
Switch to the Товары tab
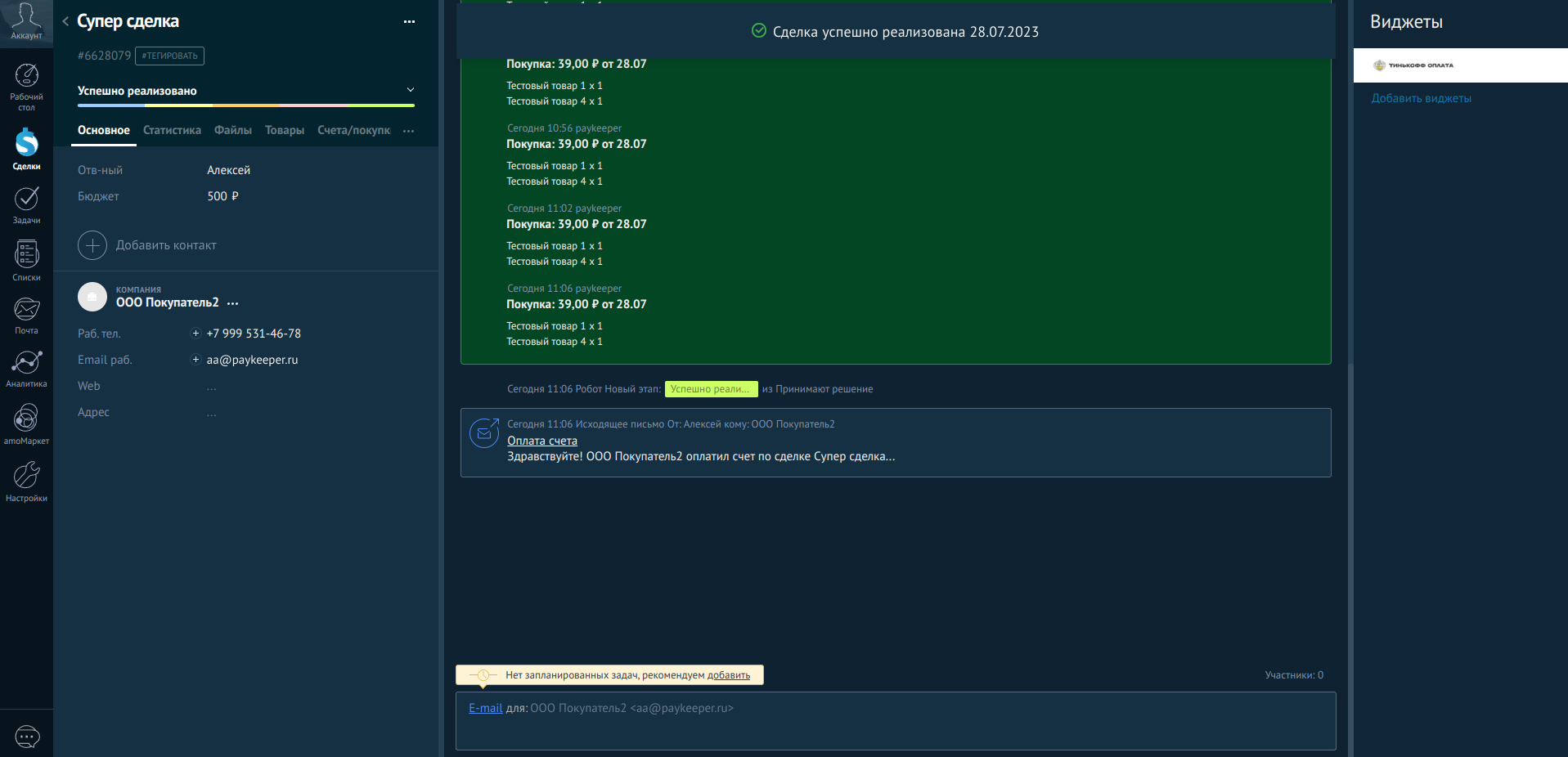point(284,131)
